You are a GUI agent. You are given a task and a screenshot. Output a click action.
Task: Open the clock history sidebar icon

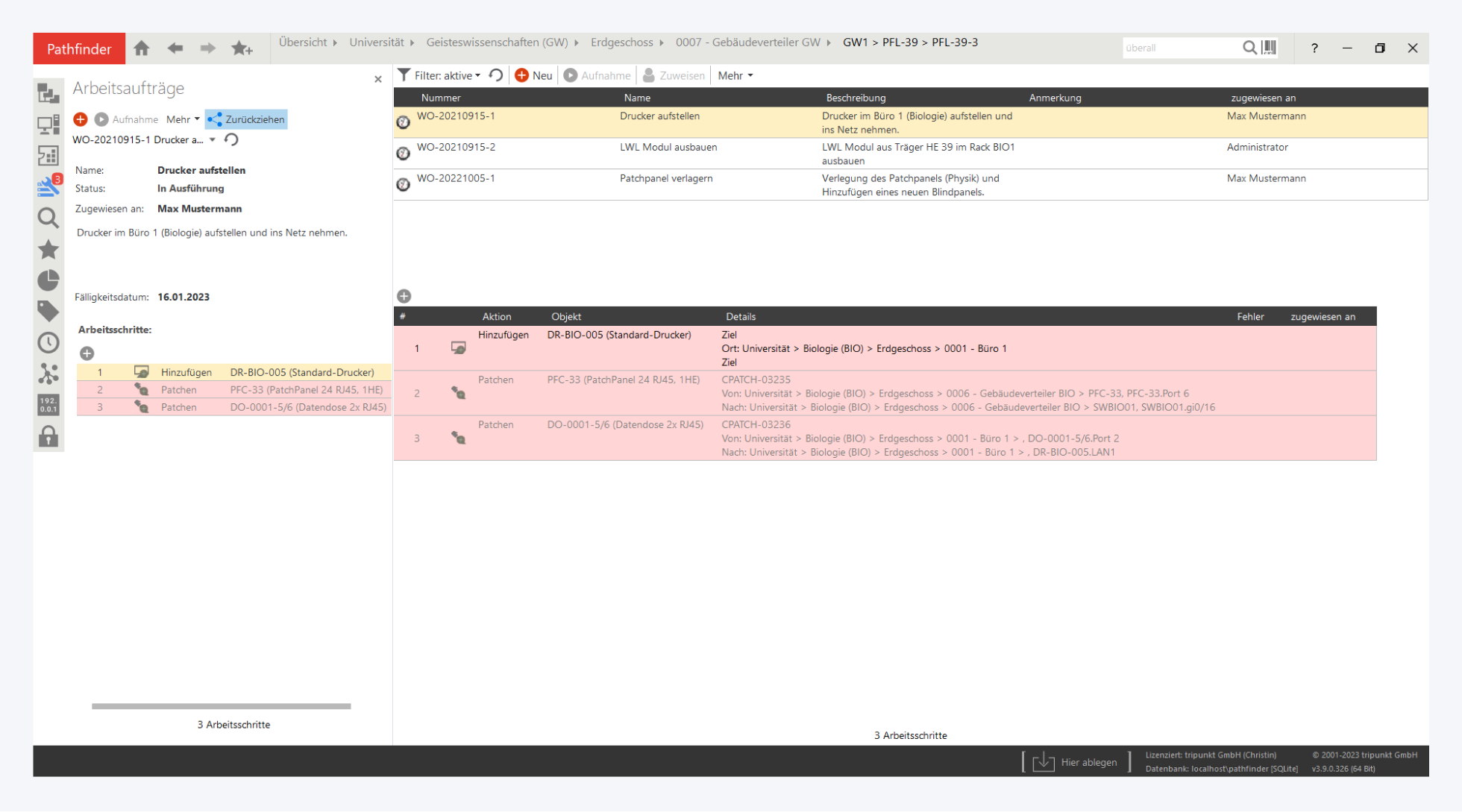click(x=48, y=342)
